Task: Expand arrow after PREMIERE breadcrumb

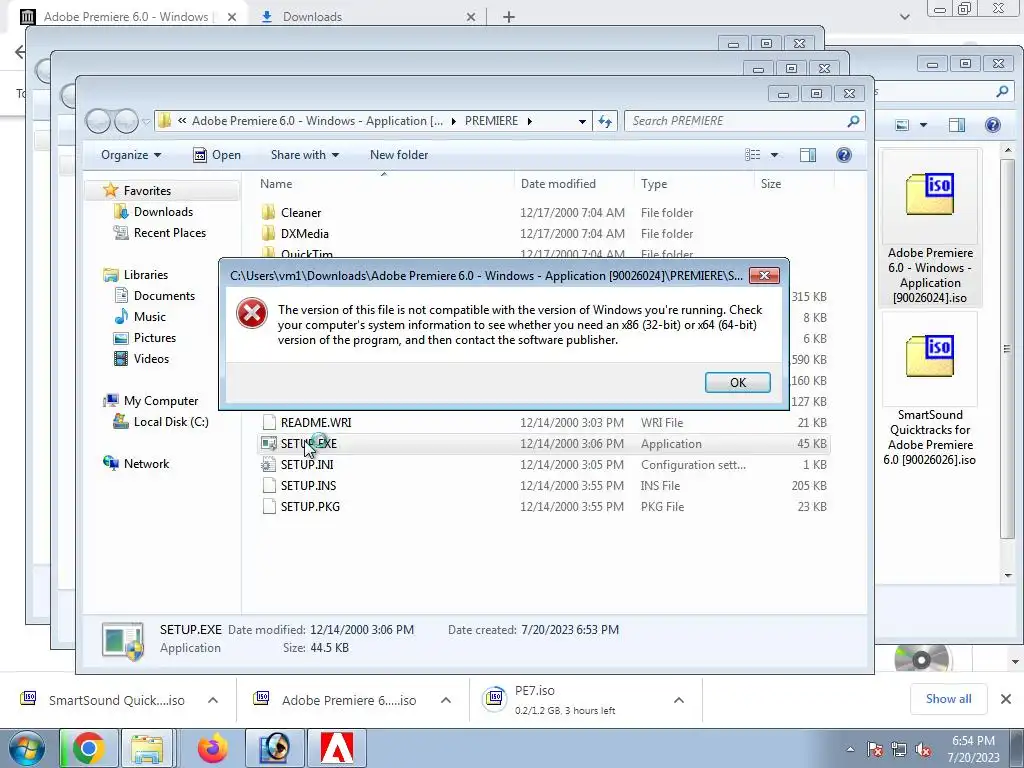Action: 530,121
